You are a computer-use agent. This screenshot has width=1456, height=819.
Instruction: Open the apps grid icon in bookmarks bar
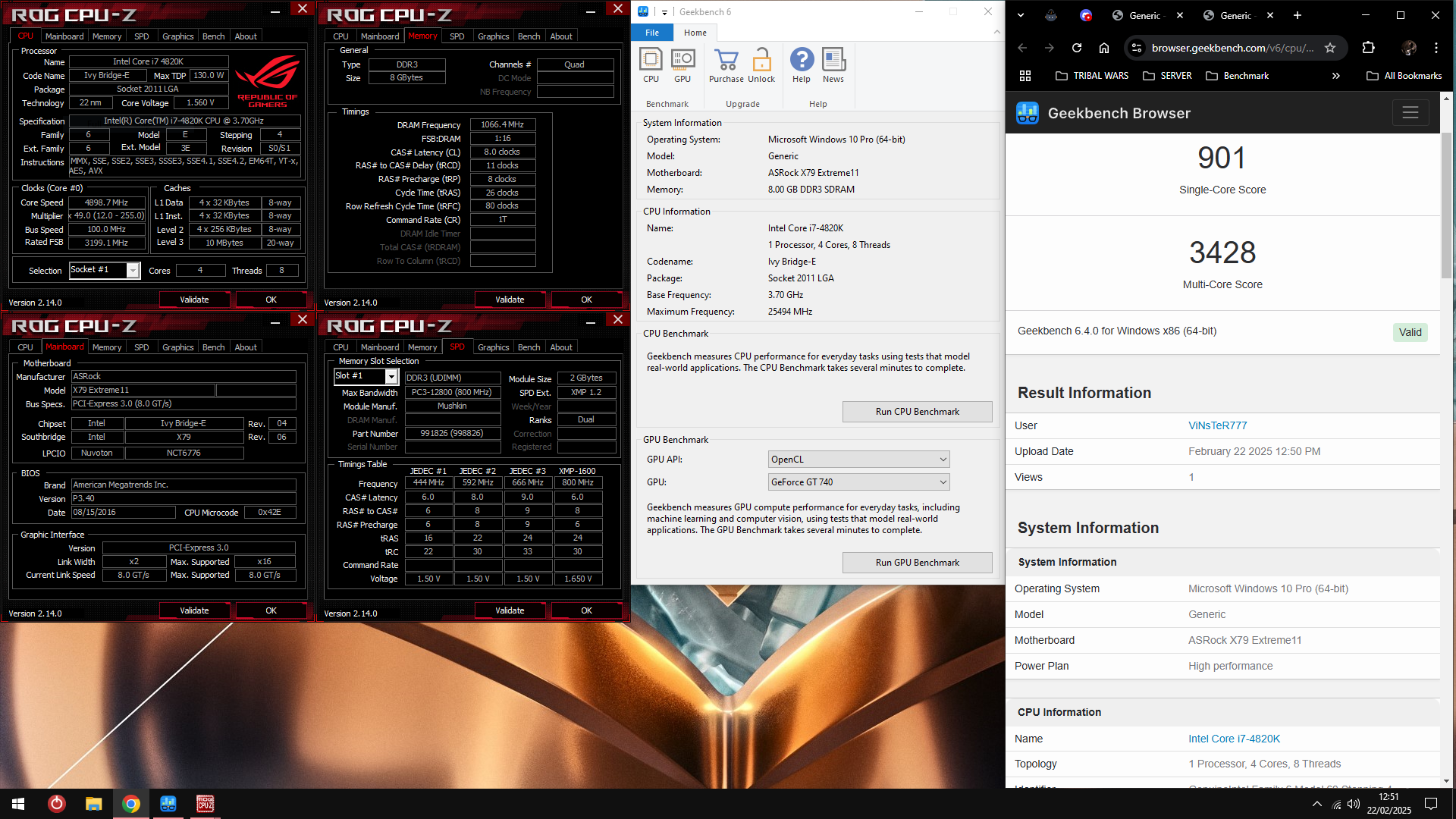1025,76
